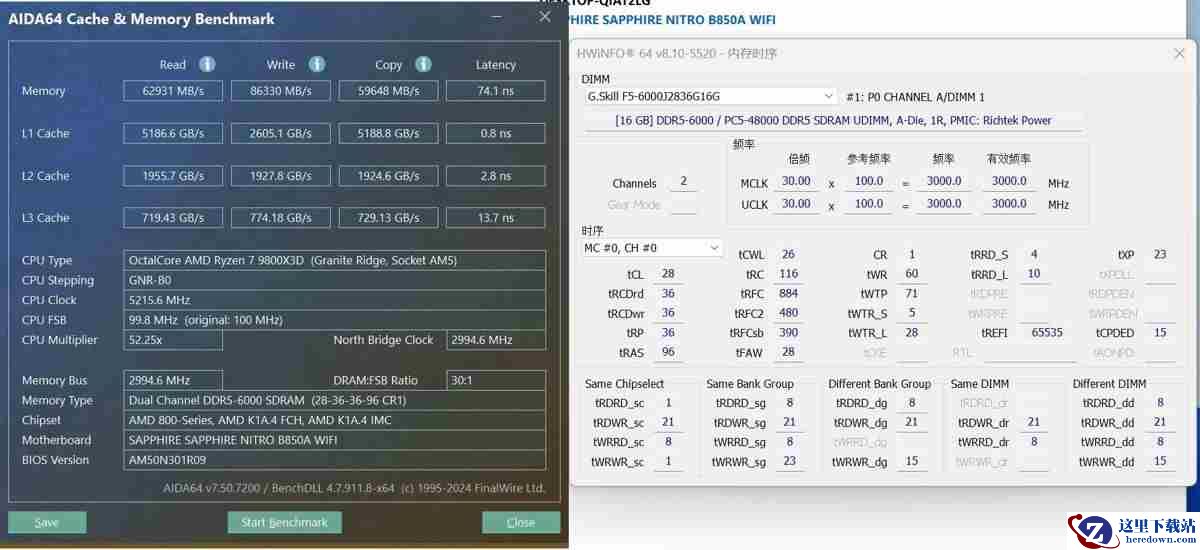Screen dimensions: 1200x550
Task: Click the Motherboard SAPPHIRE NITRO B850A WIFI field
Action: (x=336, y=440)
